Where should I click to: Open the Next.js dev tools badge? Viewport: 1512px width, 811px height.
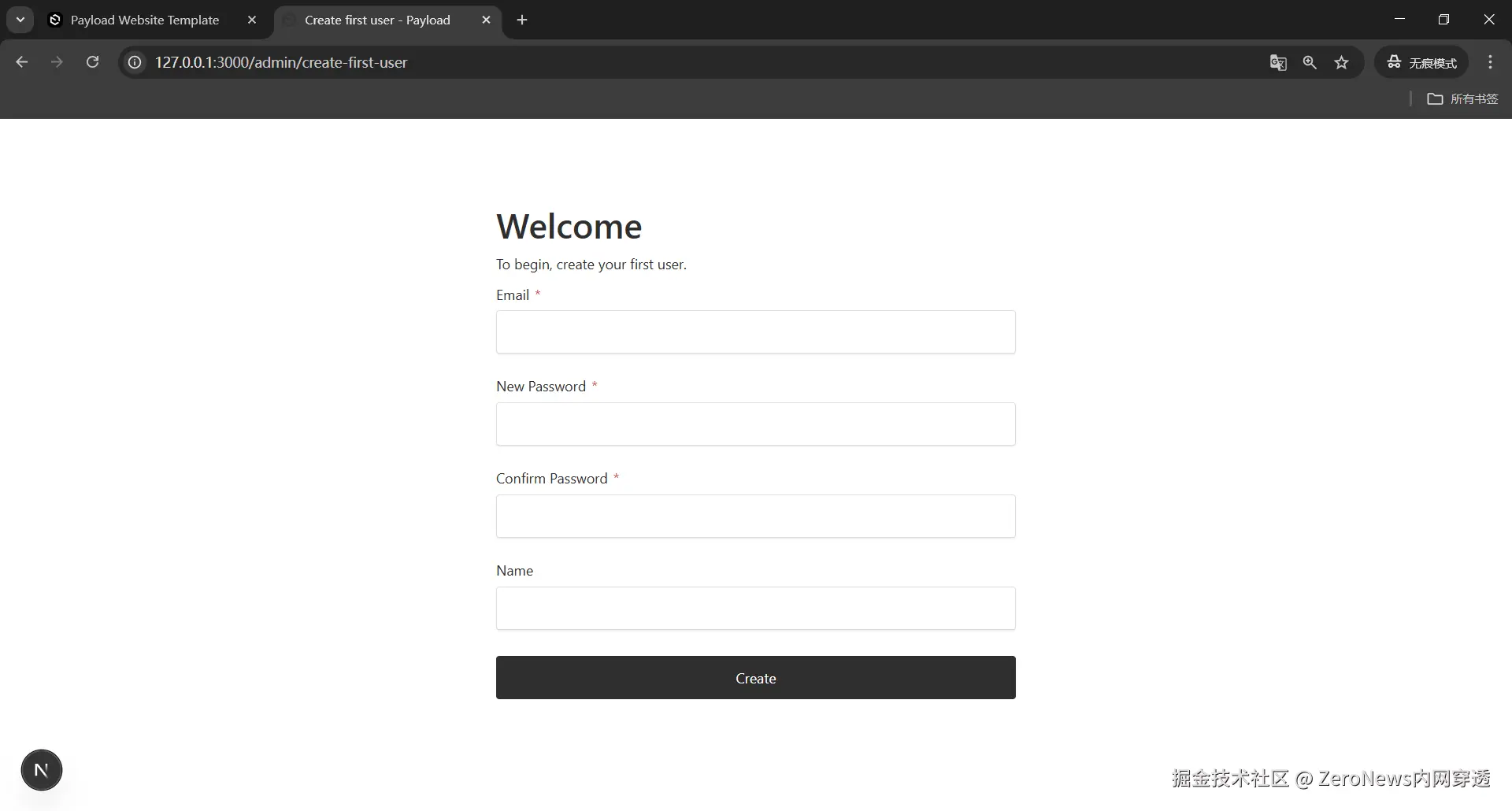(x=42, y=770)
